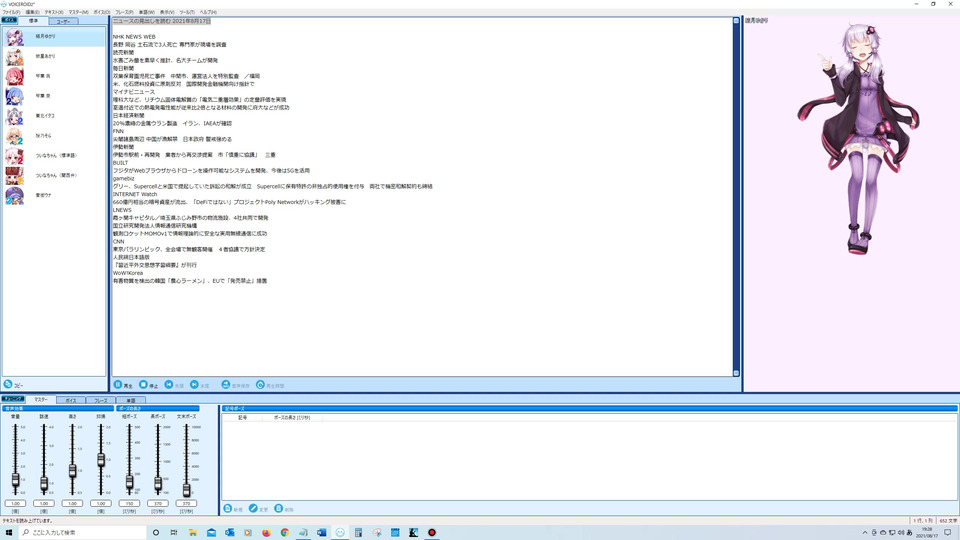The image size is (960, 540).
Task: Switch to the ボイス tuning tab
Action: pos(71,400)
